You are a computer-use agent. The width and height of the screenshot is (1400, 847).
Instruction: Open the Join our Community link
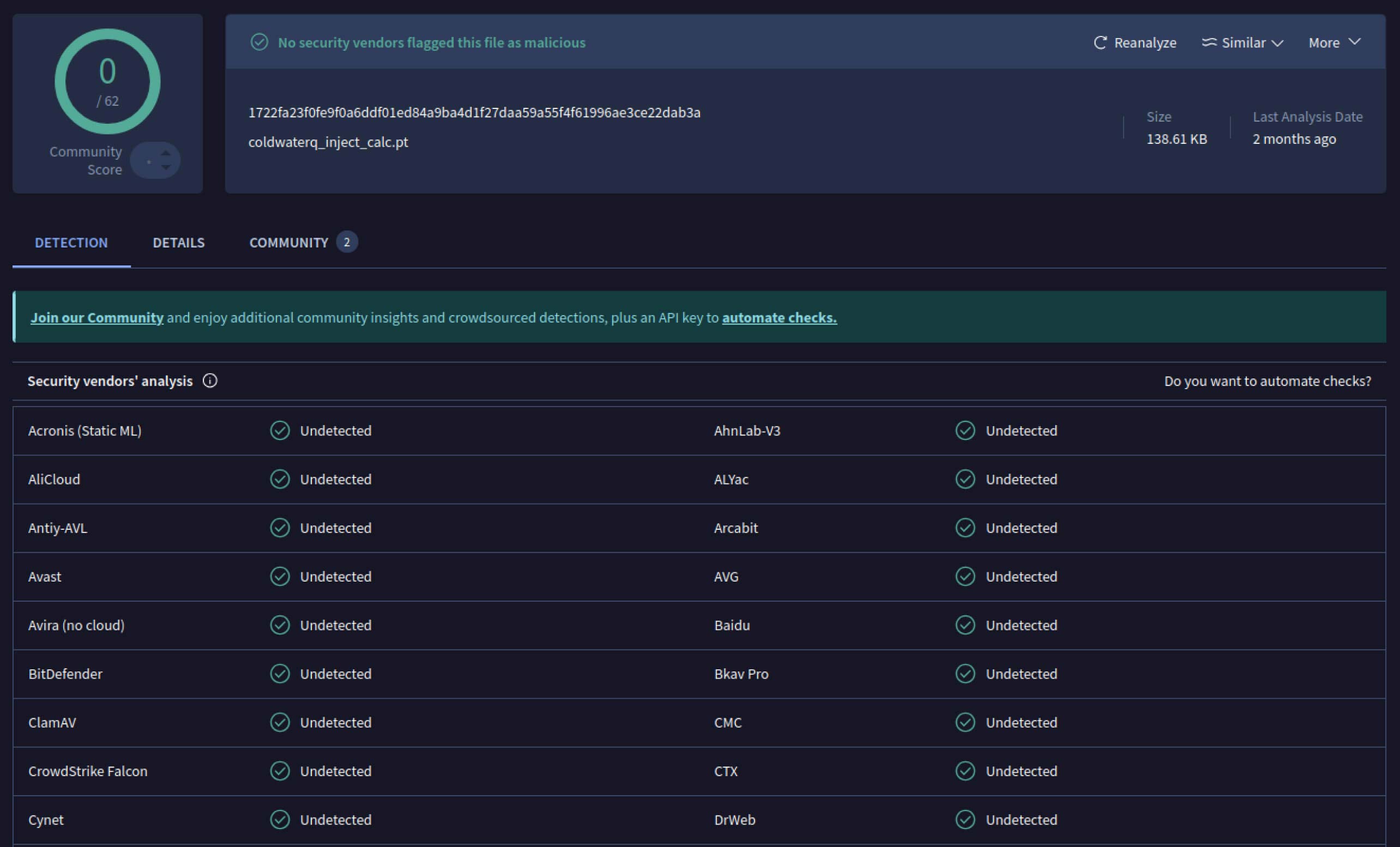point(96,318)
